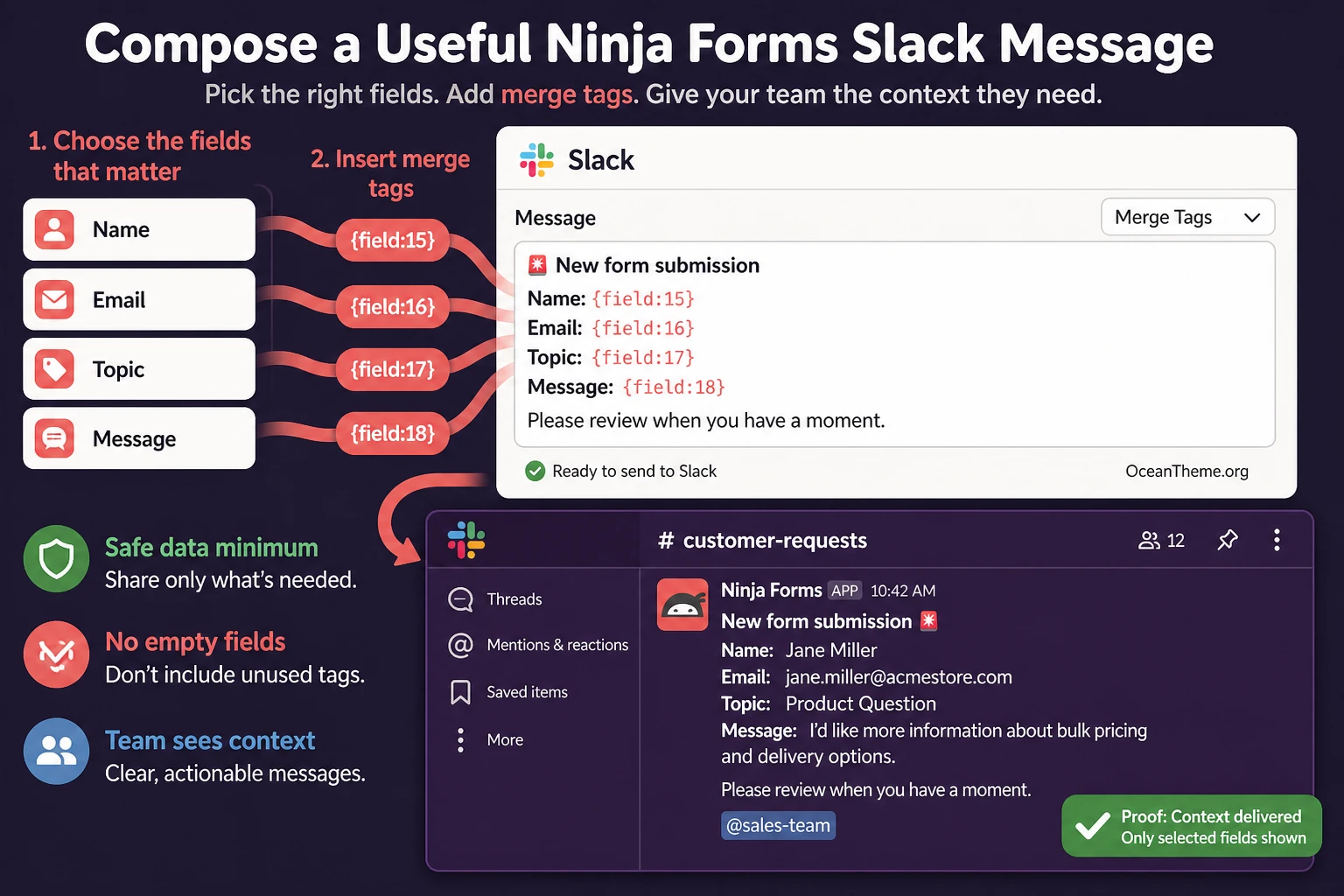Open Saved items in the sidebar
The height and width of the screenshot is (896, 1344).
click(507, 692)
